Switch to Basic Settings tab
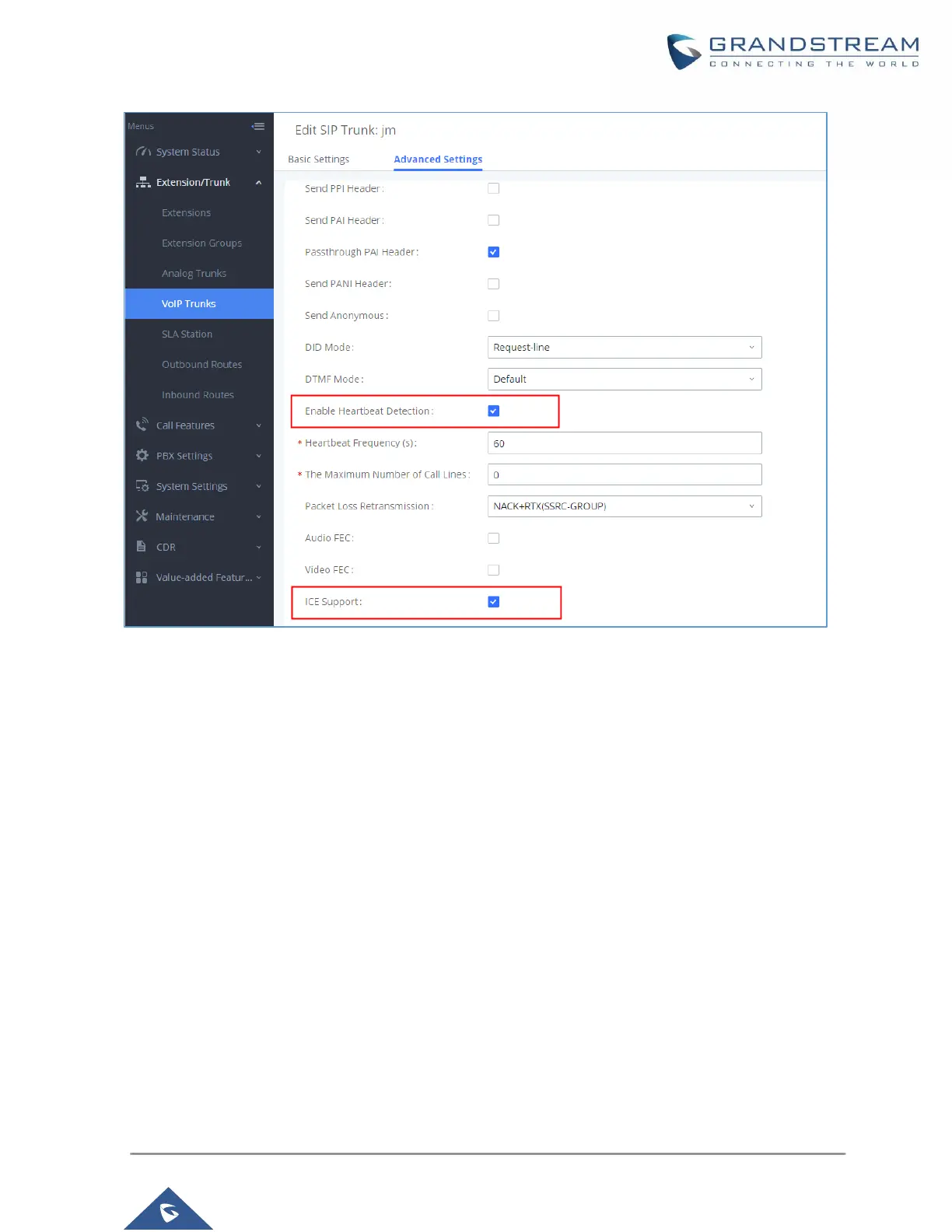 318,159
